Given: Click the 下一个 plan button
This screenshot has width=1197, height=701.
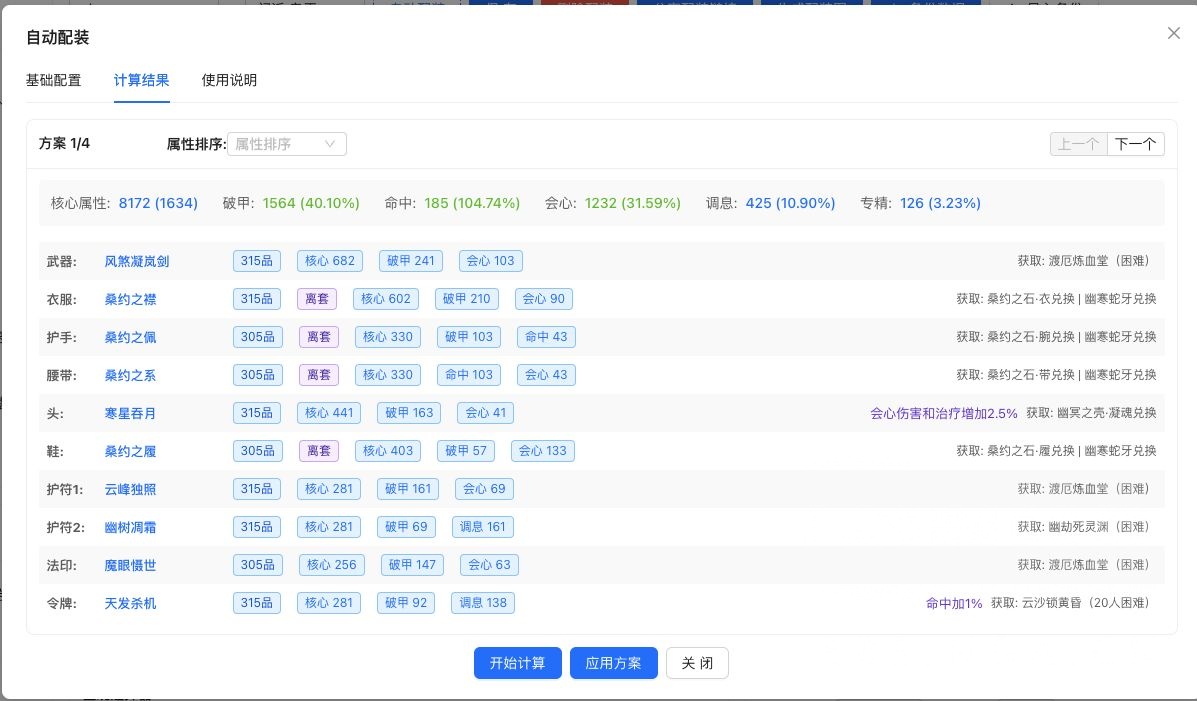Looking at the screenshot, I should [x=1135, y=144].
